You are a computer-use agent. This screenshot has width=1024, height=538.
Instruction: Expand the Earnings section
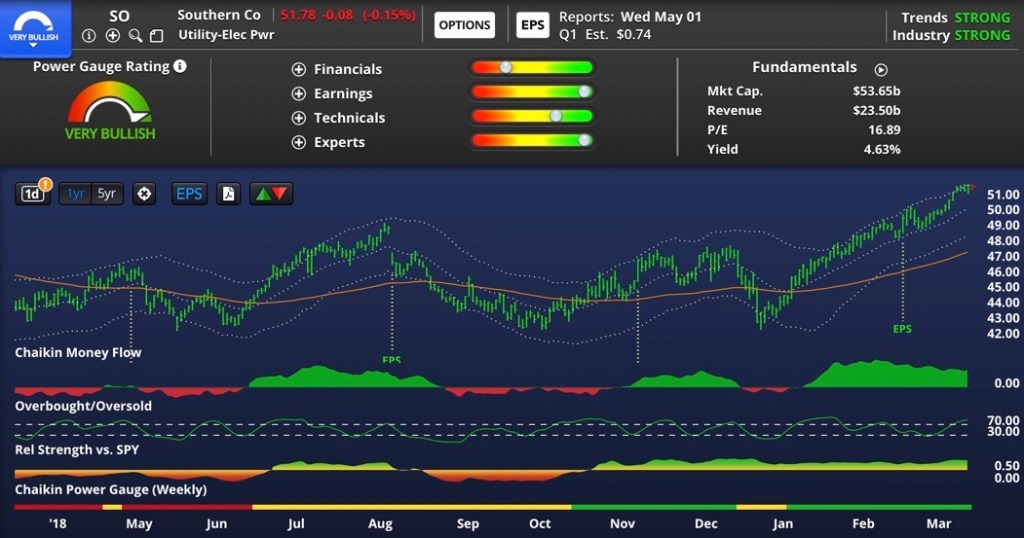coord(298,94)
